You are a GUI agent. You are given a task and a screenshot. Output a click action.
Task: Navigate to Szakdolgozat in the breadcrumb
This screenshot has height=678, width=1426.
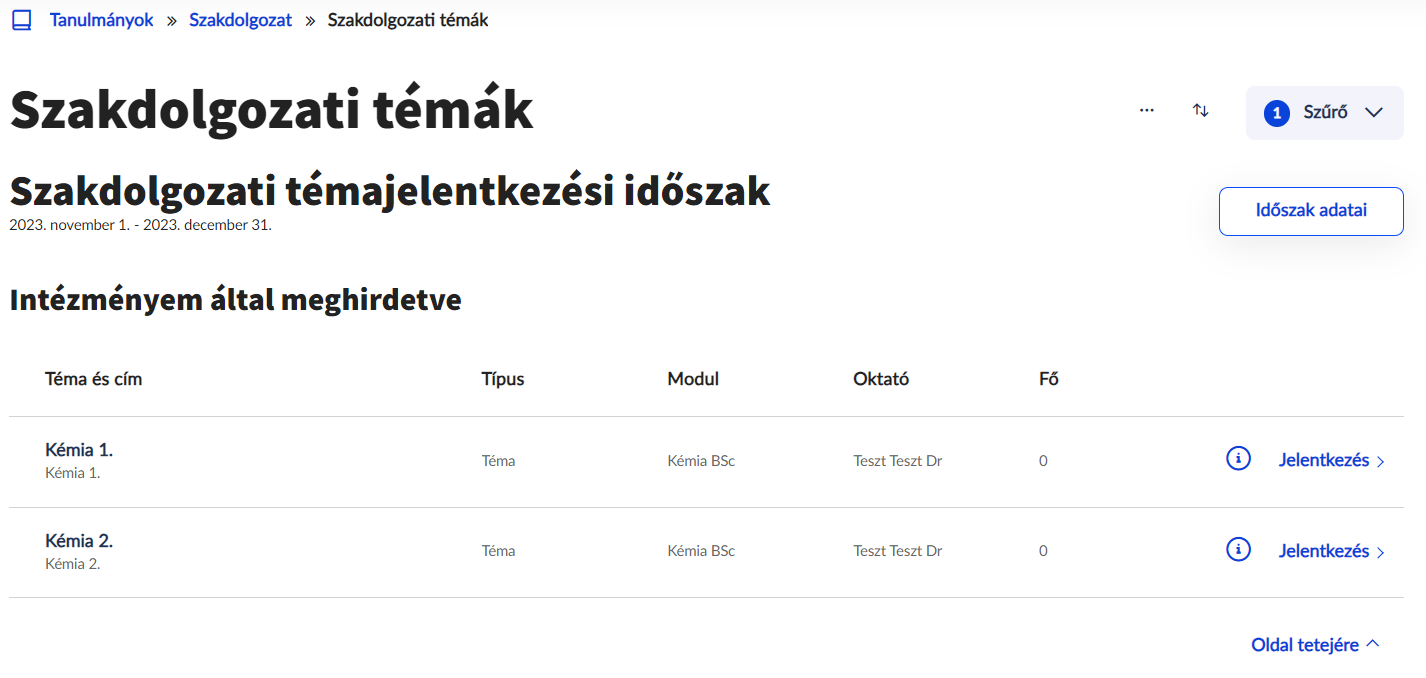[x=240, y=20]
